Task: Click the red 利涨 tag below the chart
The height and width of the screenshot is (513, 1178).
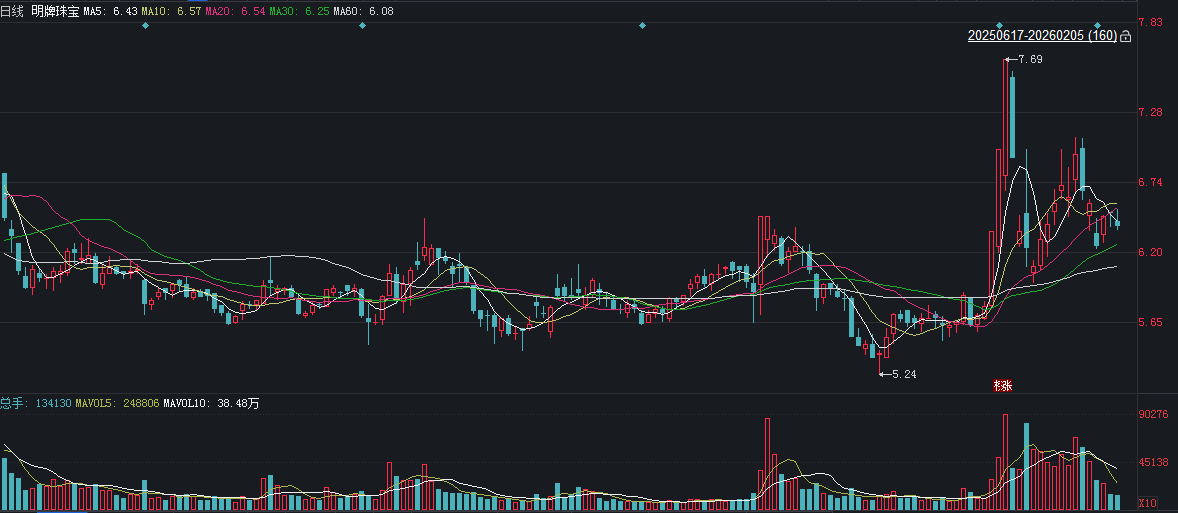Action: (1001, 385)
